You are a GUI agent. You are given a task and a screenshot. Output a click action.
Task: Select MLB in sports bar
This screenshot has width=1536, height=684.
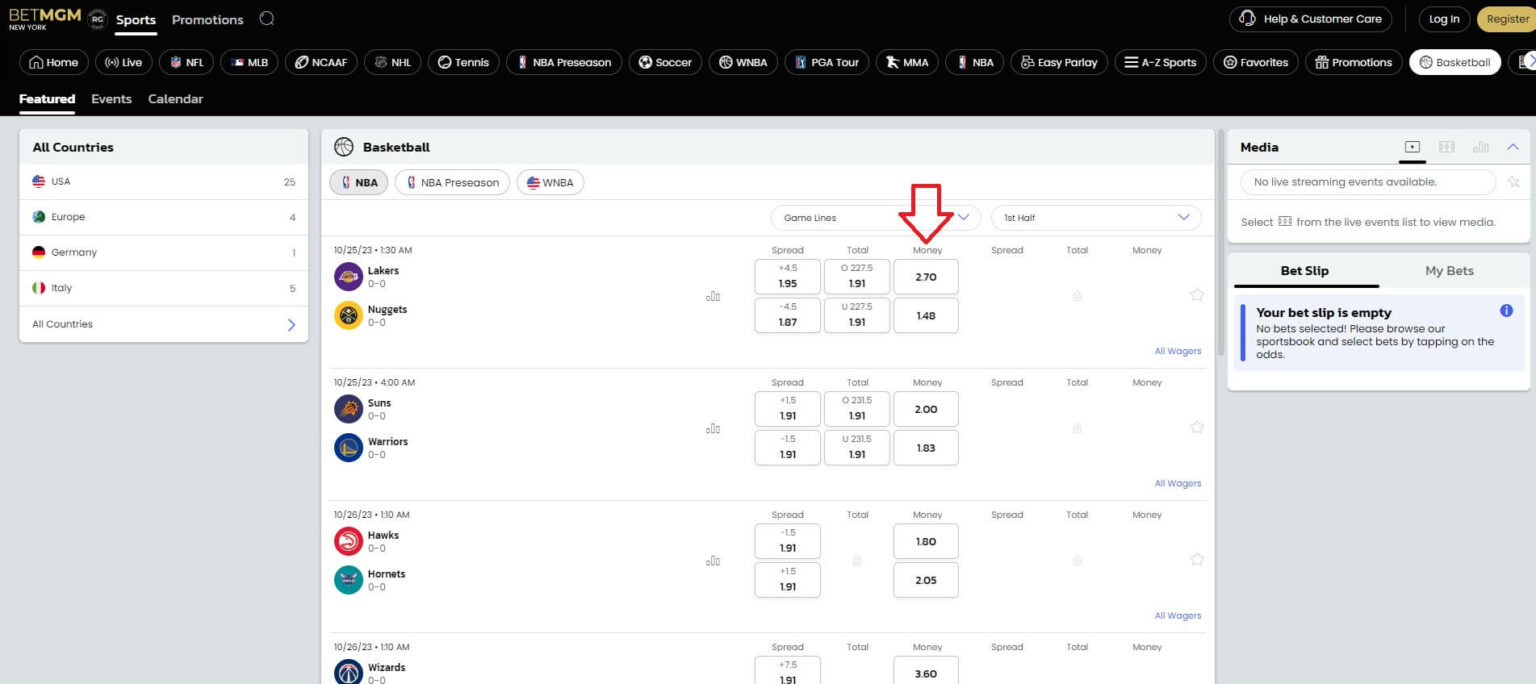[250, 62]
